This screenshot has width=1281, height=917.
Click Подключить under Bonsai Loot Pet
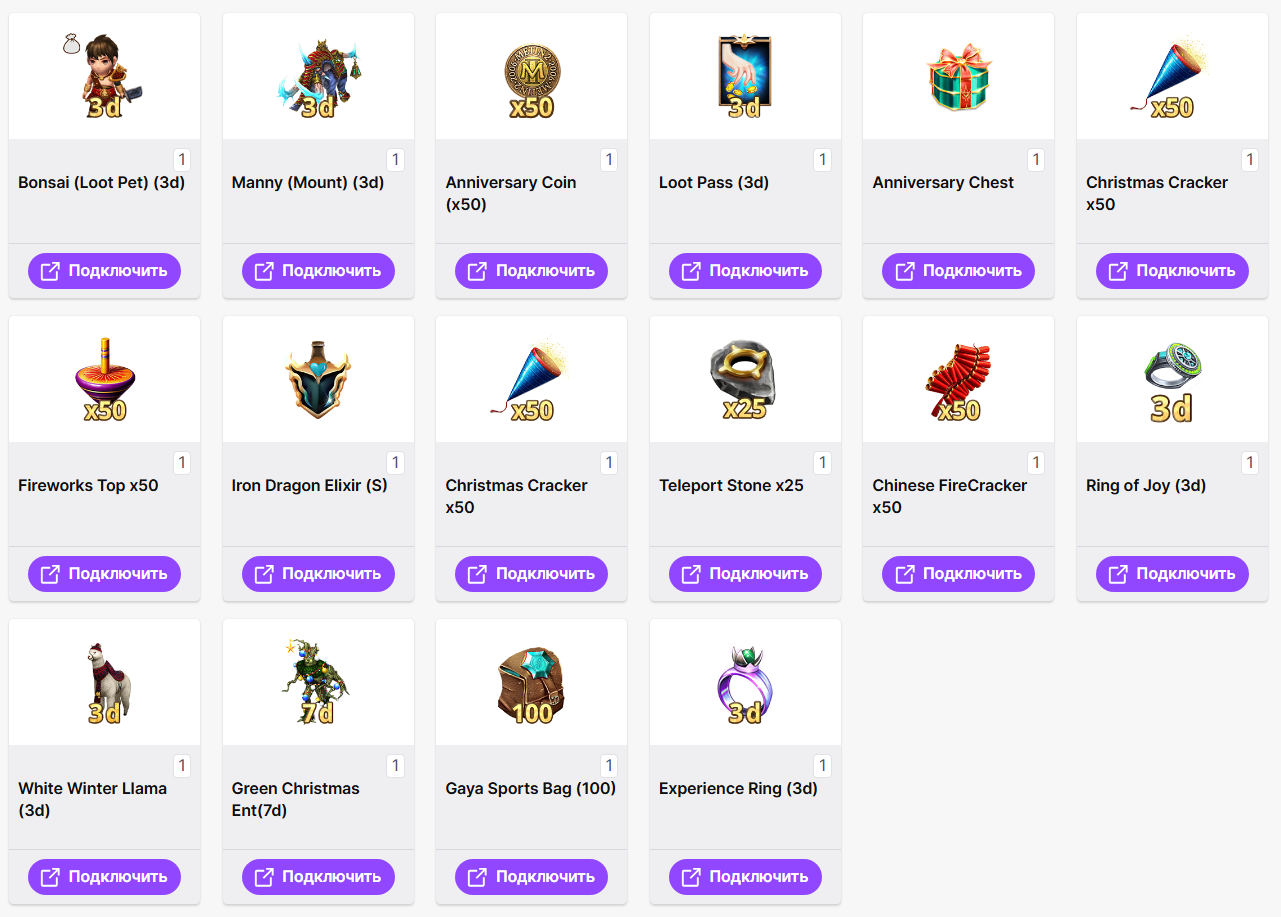tap(104, 271)
